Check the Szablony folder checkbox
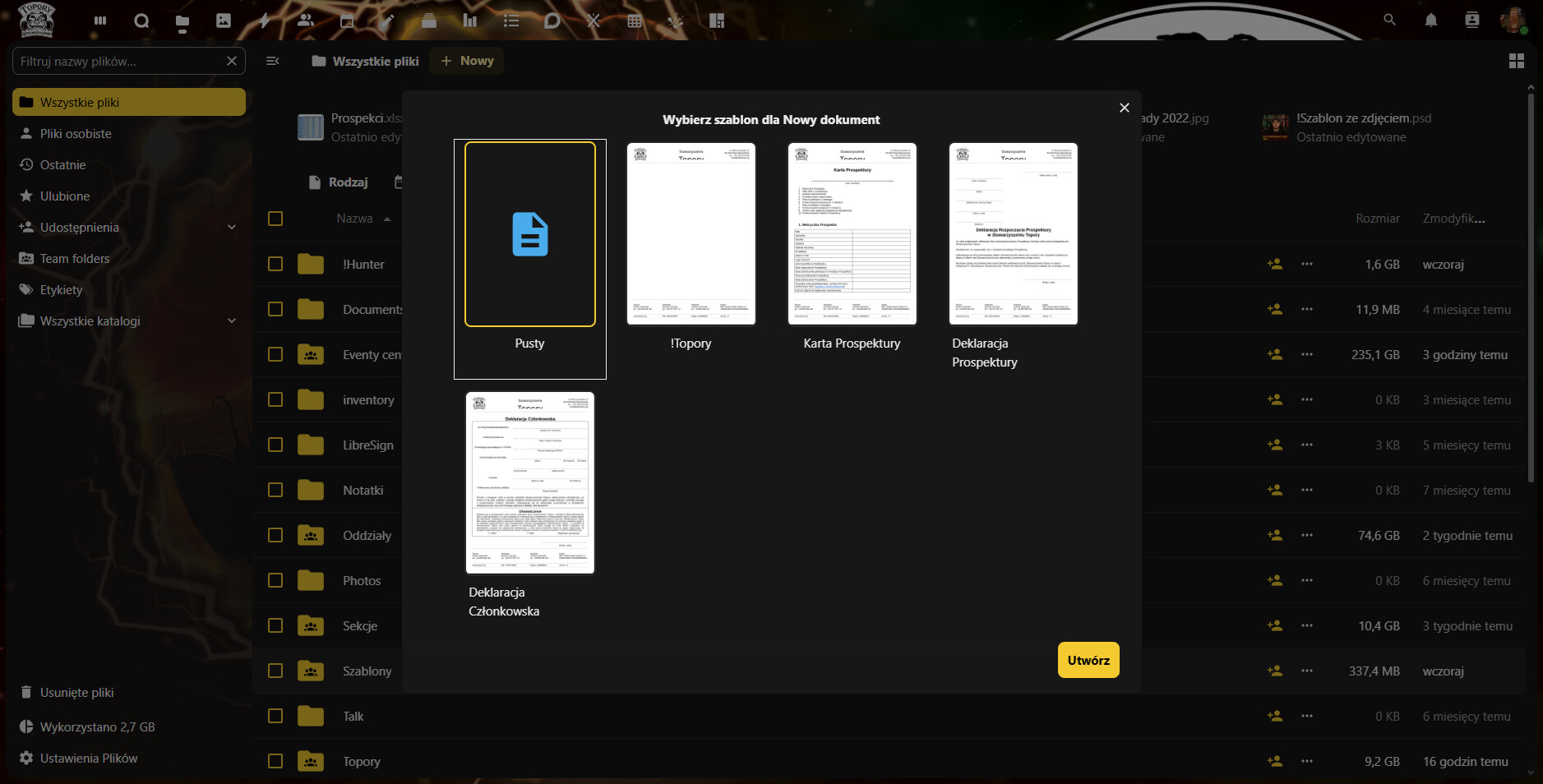Viewport: 1543px width, 784px height. coord(275,671)
